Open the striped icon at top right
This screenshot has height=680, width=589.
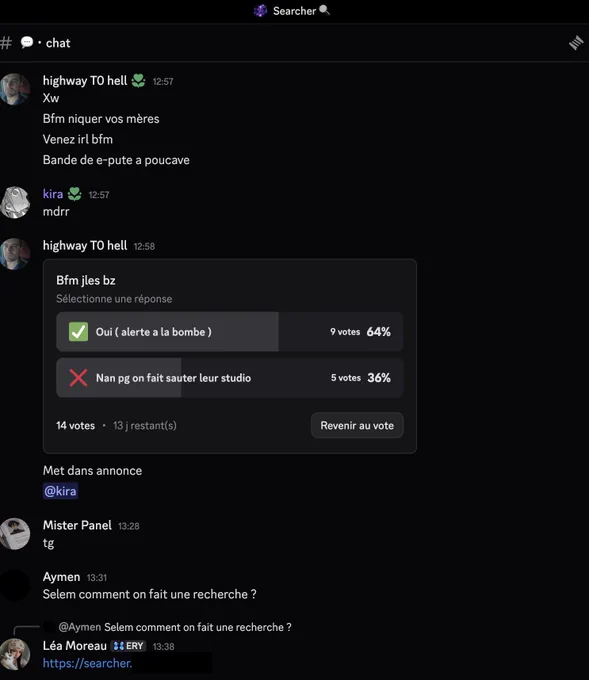click(576, 42)
